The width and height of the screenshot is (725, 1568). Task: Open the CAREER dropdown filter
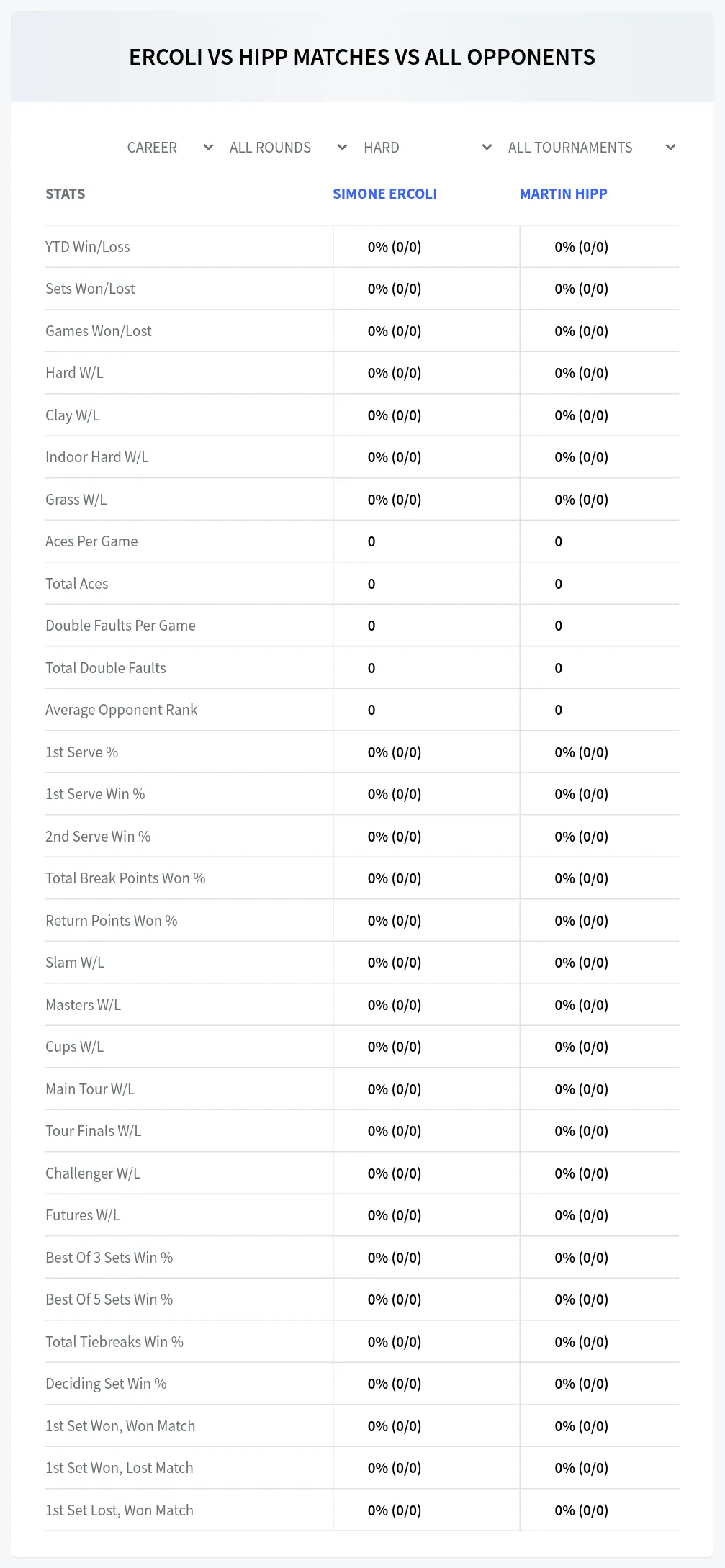tap(170, 148)
